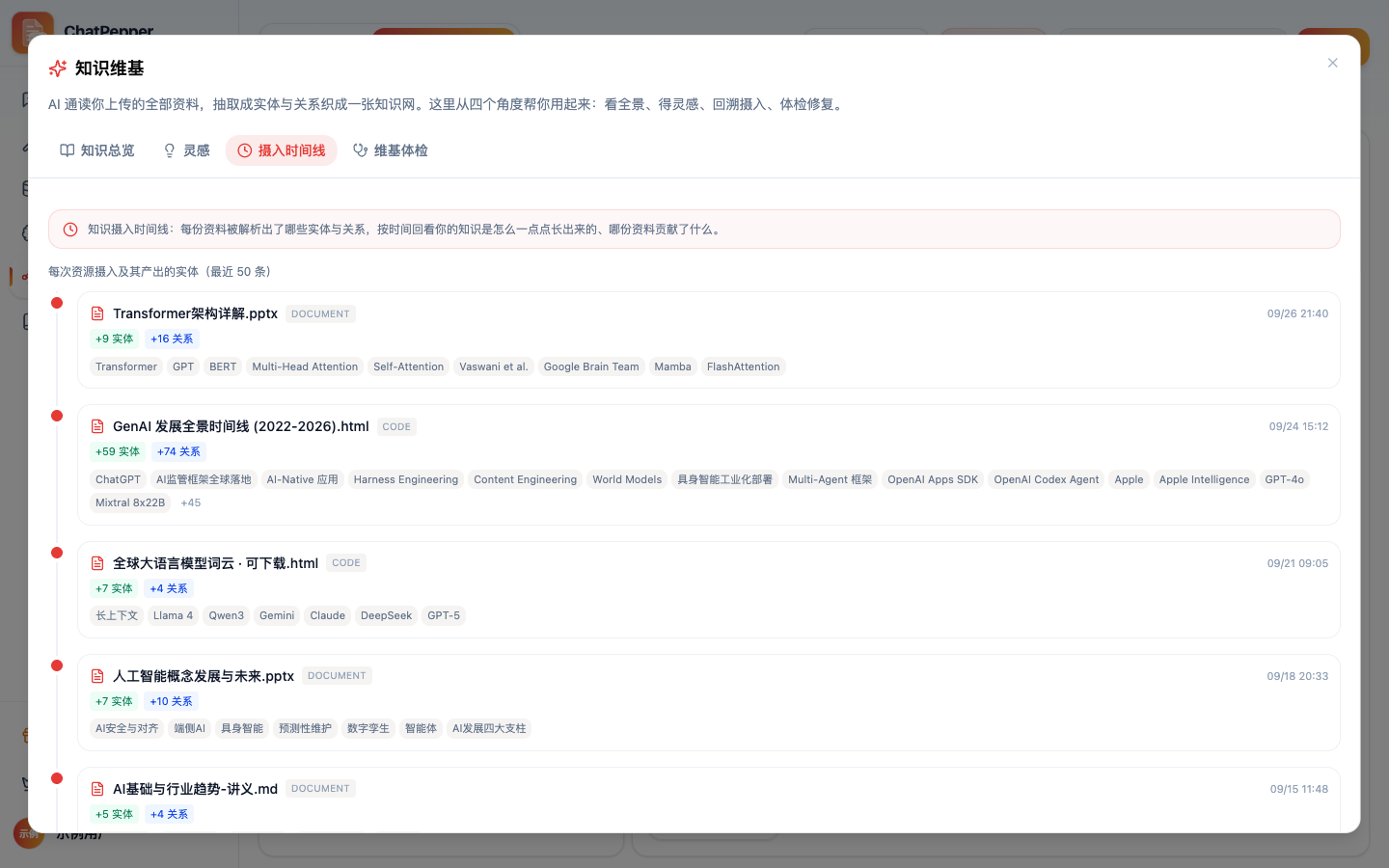Screen dimensions: 1389x868
Task: Click the World Models tag
Action: [627, 479]
